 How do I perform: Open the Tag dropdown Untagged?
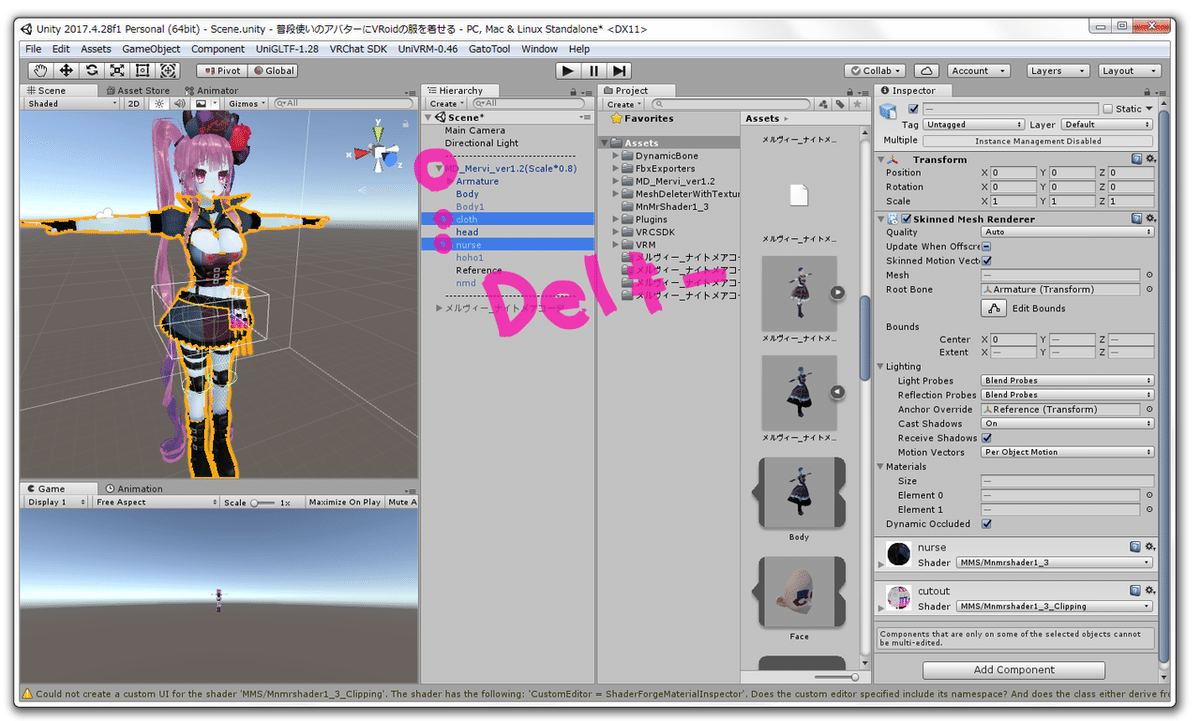coord(974,125)
